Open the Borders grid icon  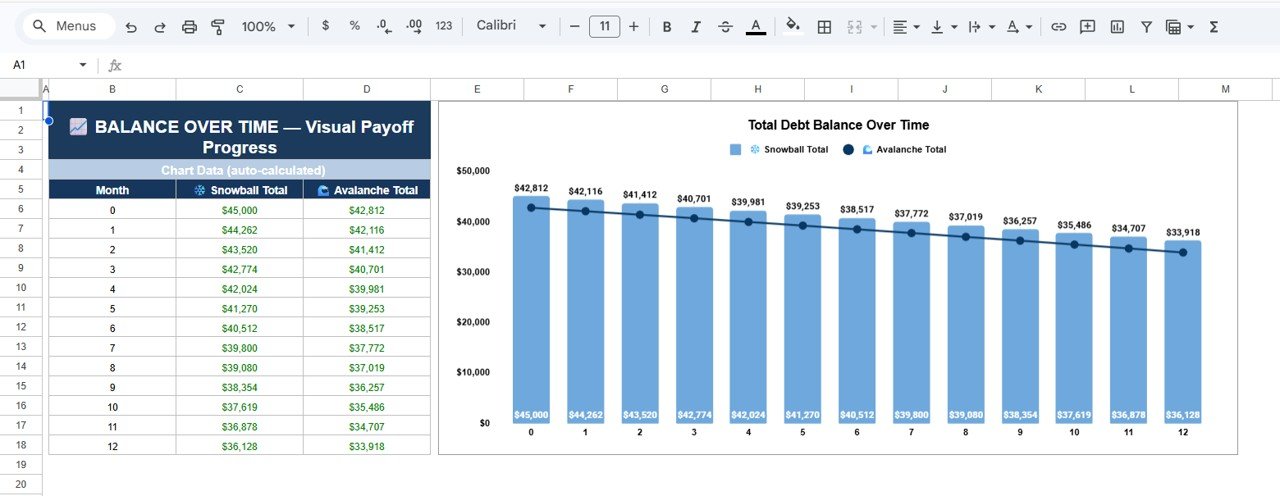[824, 27]
